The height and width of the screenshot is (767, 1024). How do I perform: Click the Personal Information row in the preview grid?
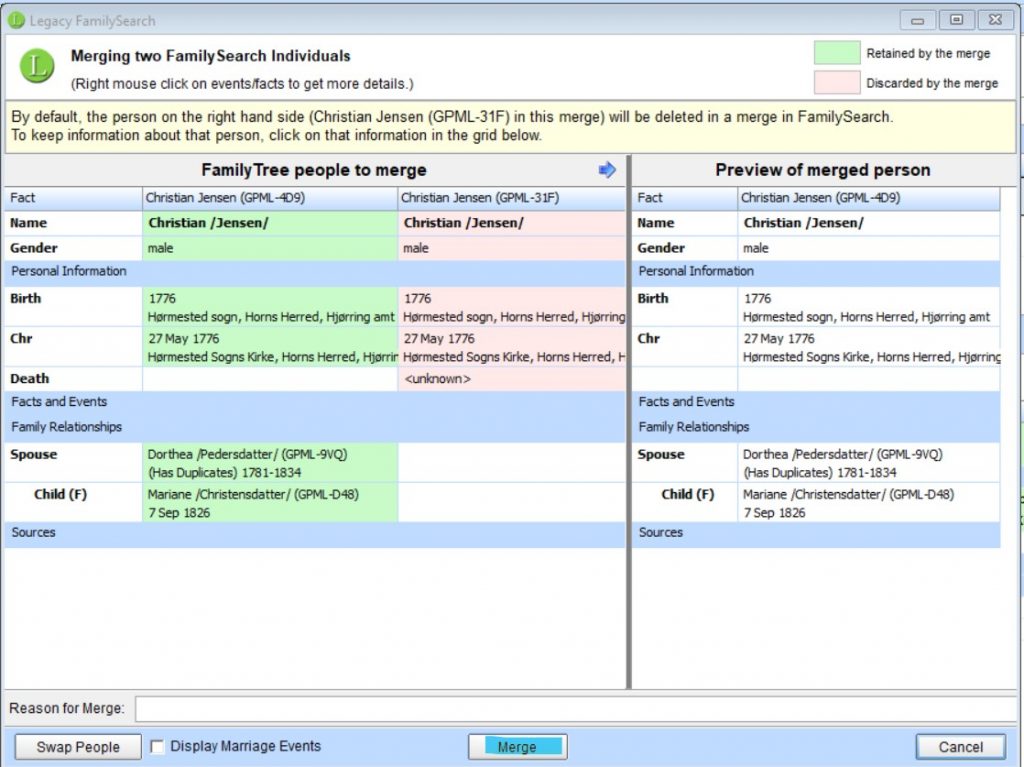click(816, 272)
